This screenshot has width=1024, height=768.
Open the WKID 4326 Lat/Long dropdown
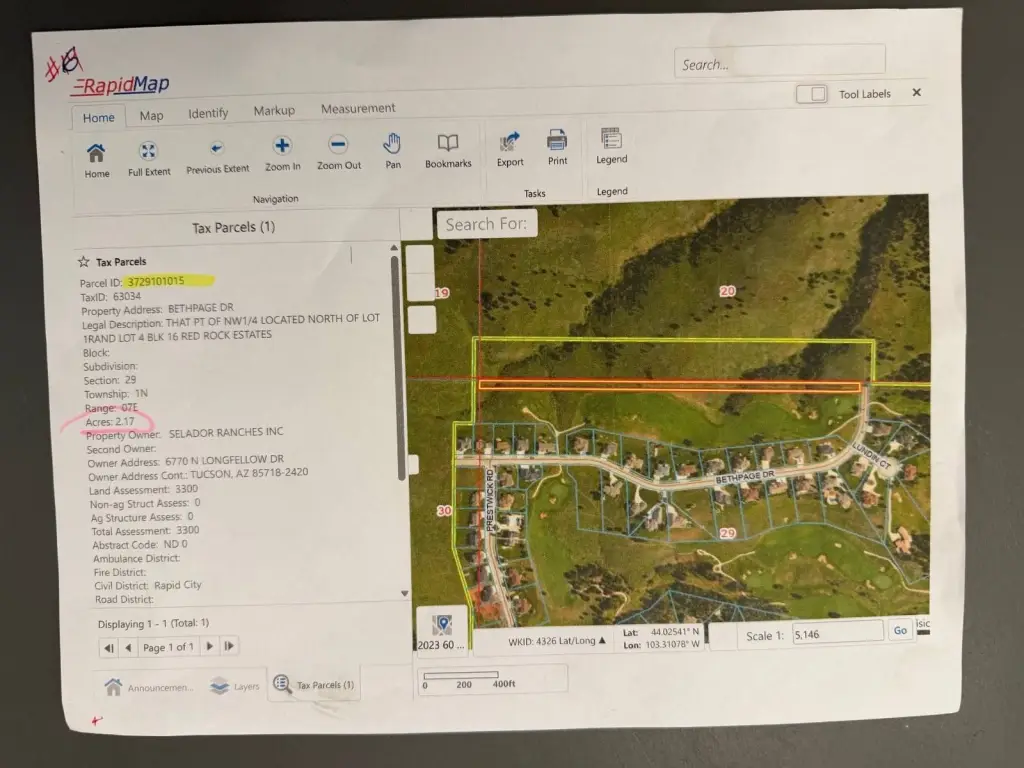click(558, 641)
